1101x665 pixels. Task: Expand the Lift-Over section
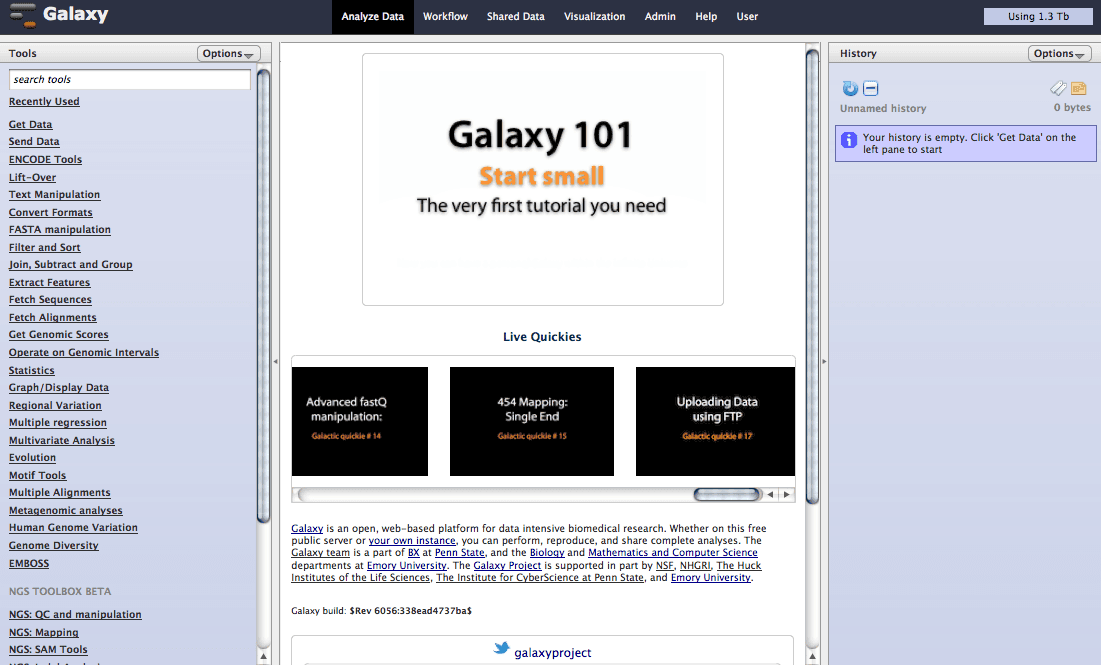coord(32,178)
